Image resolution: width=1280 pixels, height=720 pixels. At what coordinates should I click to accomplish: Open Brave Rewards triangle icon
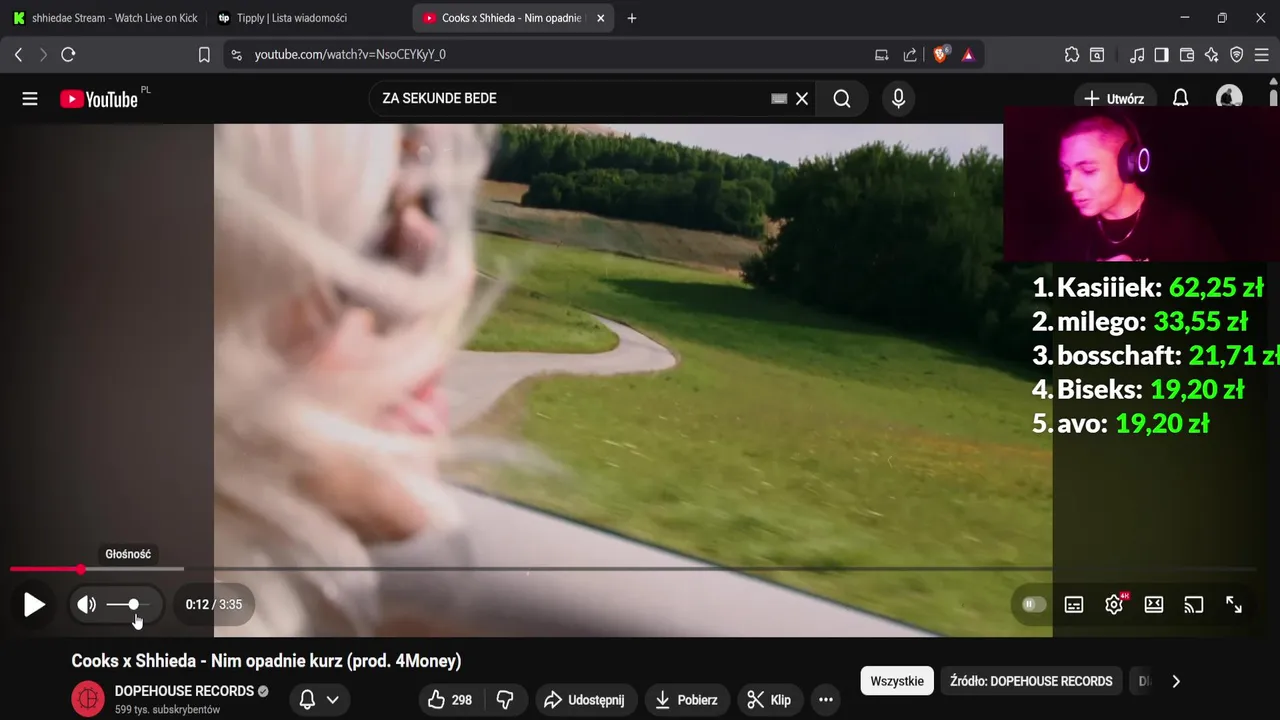[x=968, y=55]
